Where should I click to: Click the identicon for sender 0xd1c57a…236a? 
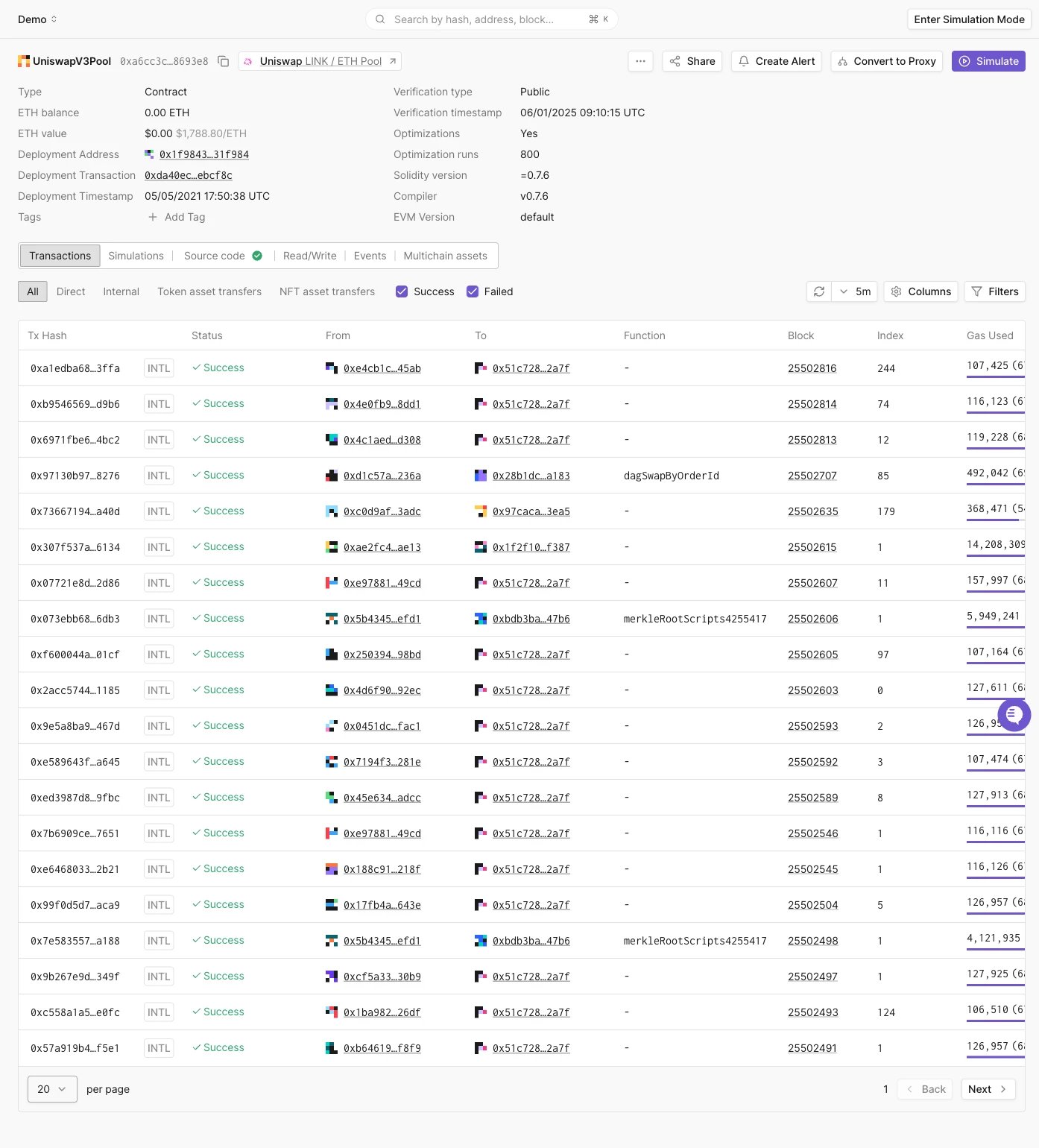point(332,475)
